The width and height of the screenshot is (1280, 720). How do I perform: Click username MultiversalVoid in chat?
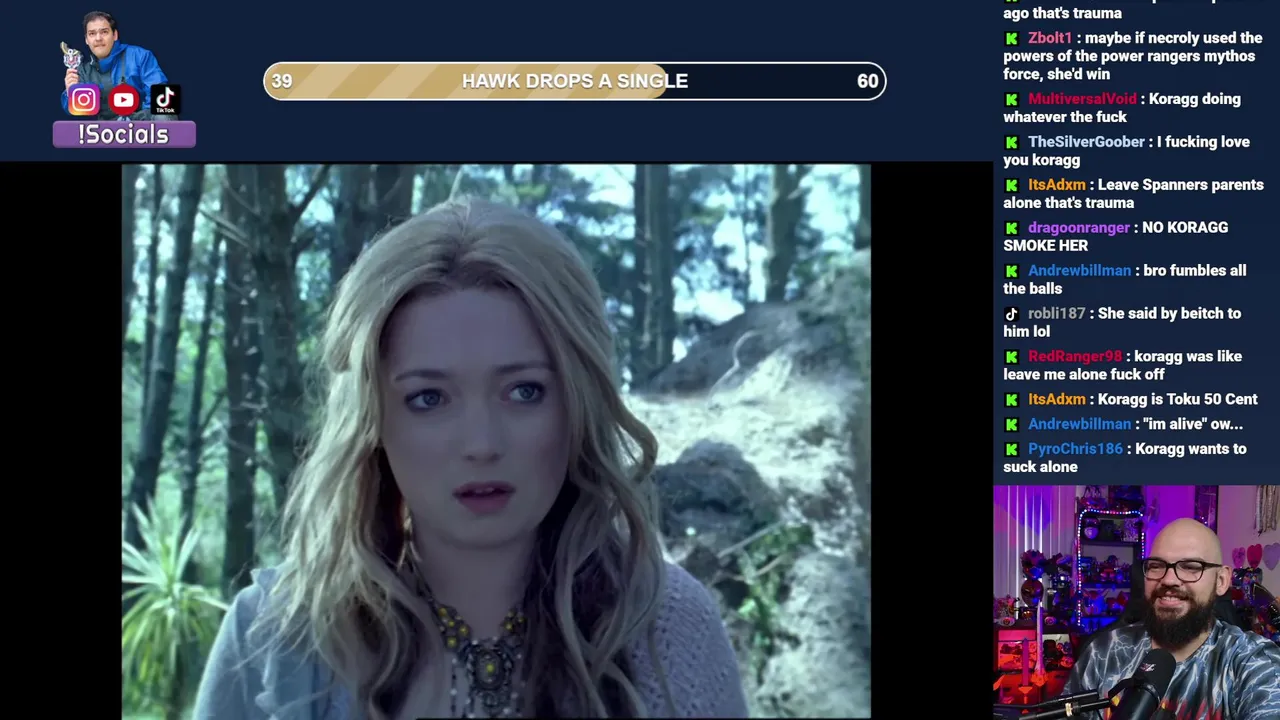pyautogui.click(x=1082, y=99)
